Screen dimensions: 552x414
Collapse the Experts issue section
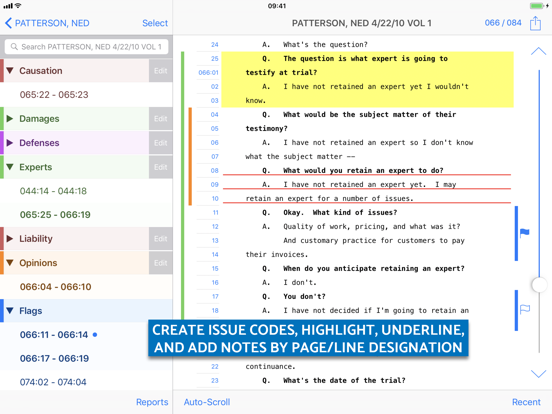[x=10, y=167]
